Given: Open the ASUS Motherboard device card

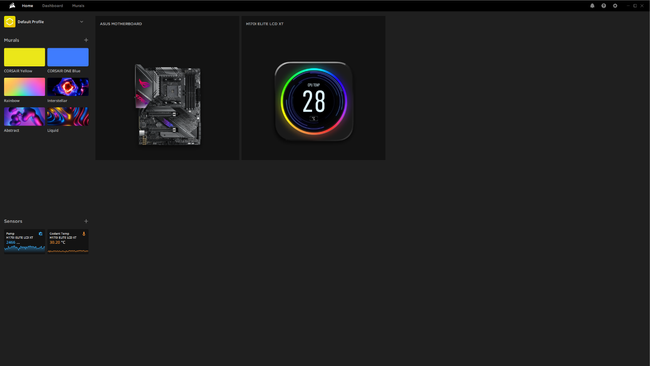Looking at the screenshot, I should pyautogui.click(x=167, y=88).
